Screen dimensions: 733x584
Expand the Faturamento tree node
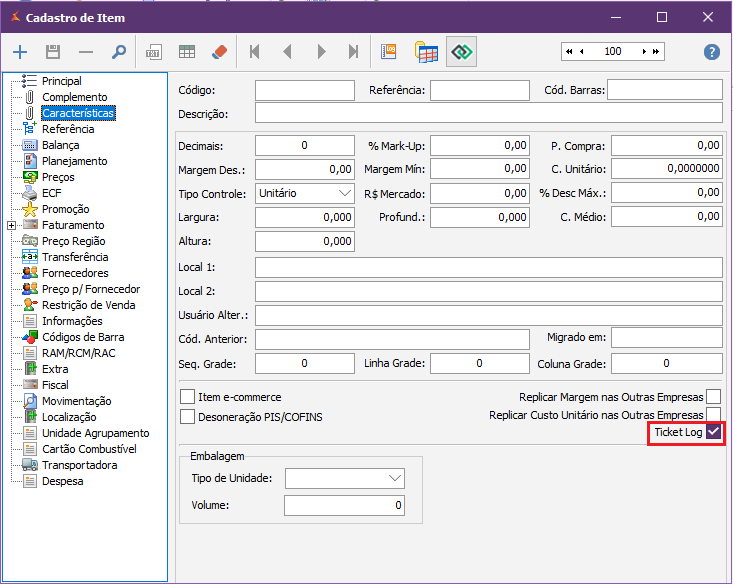point(11,225)
